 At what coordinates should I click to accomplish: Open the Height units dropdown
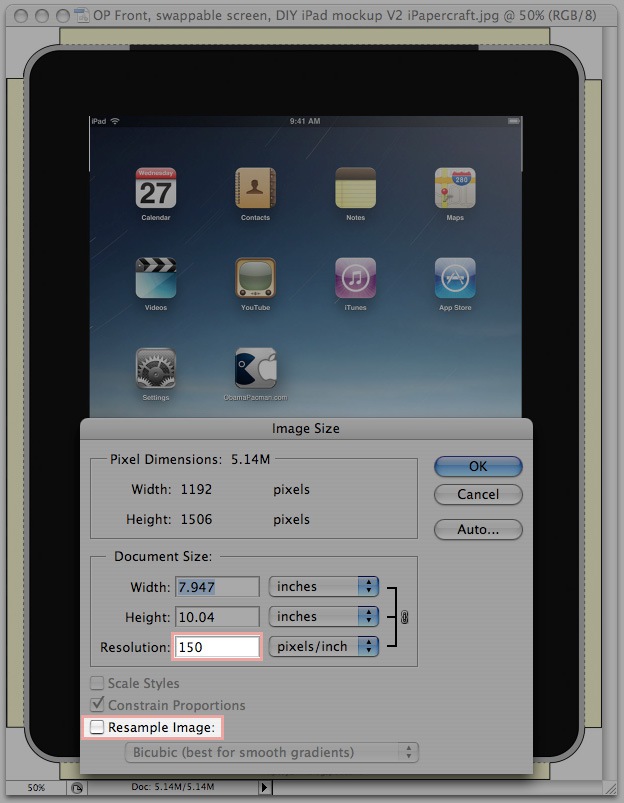coord(324,617)
